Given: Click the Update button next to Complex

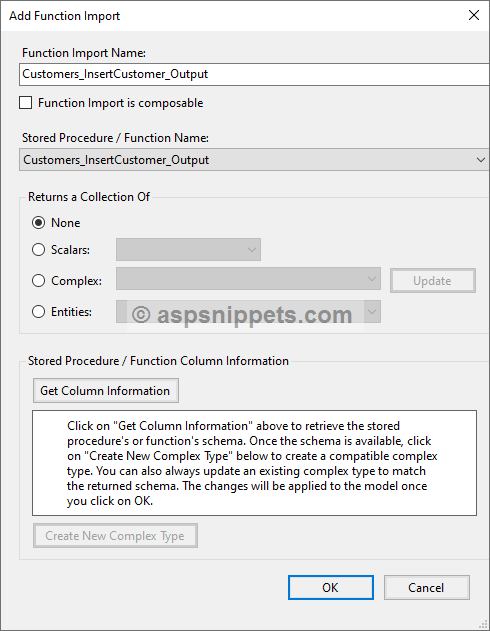Looking at the screenshot, I should [x=432, y=280].
